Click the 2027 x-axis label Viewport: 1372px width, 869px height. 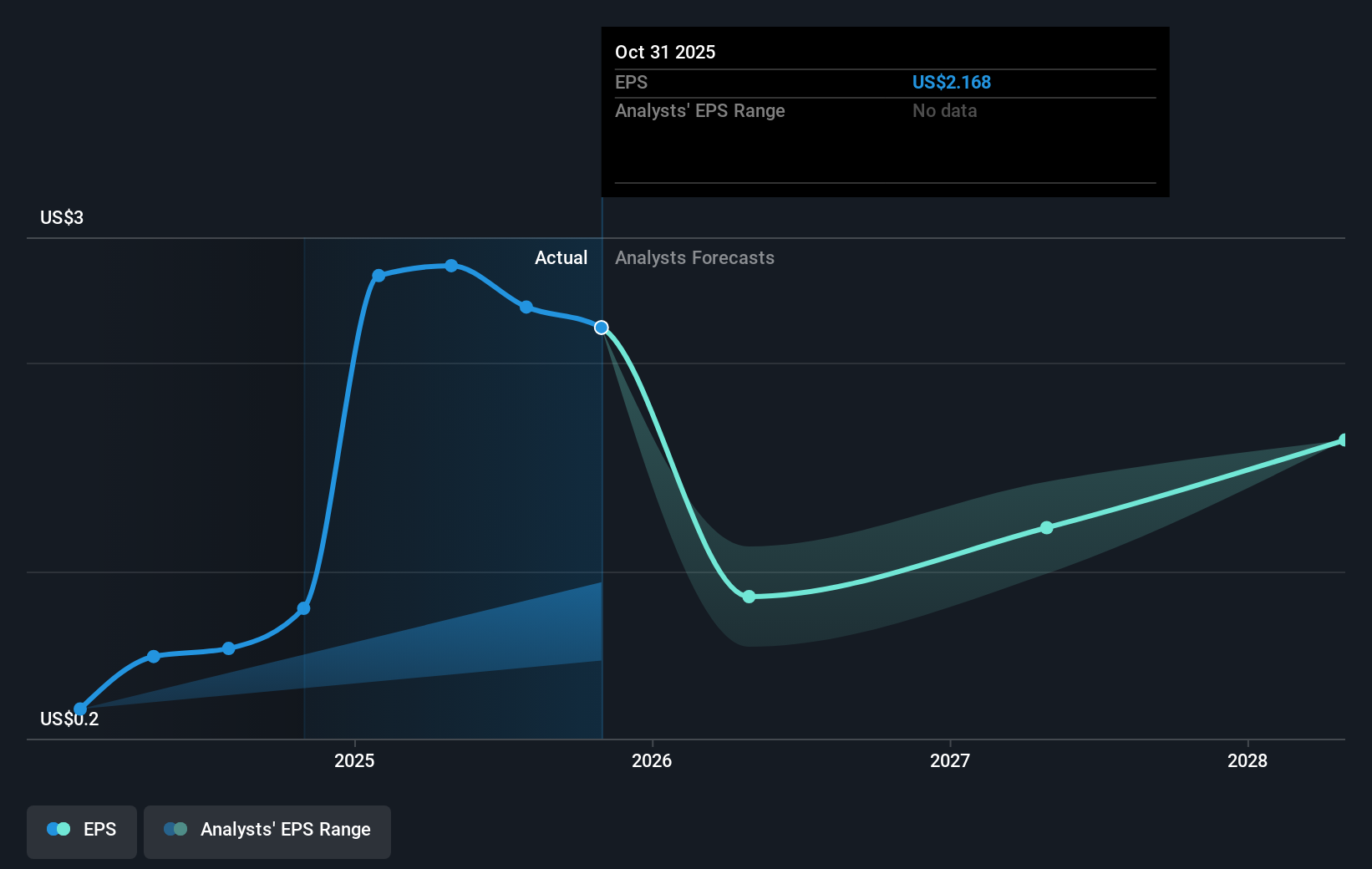(950, 760)
